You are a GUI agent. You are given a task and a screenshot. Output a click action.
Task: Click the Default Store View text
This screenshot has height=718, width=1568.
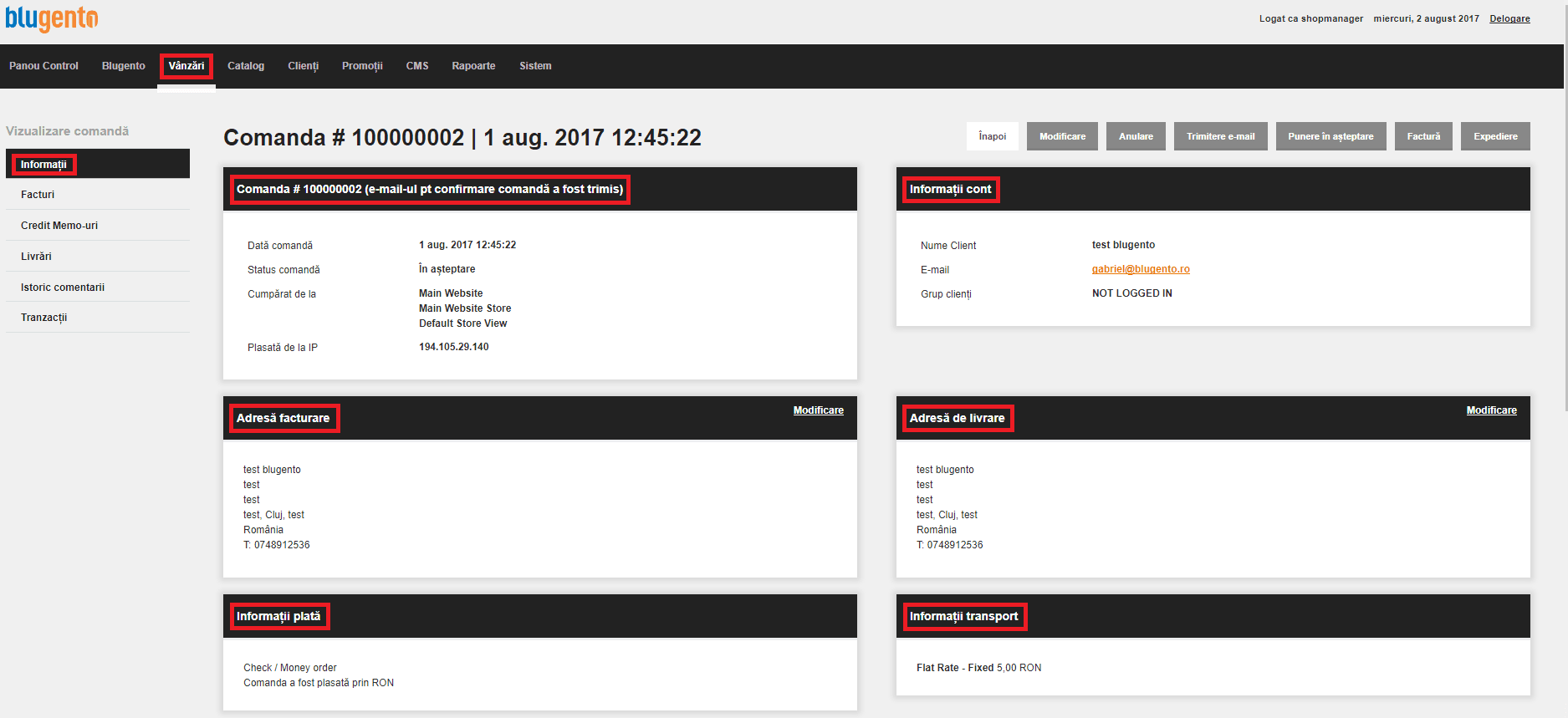click(x=463, y=323)
